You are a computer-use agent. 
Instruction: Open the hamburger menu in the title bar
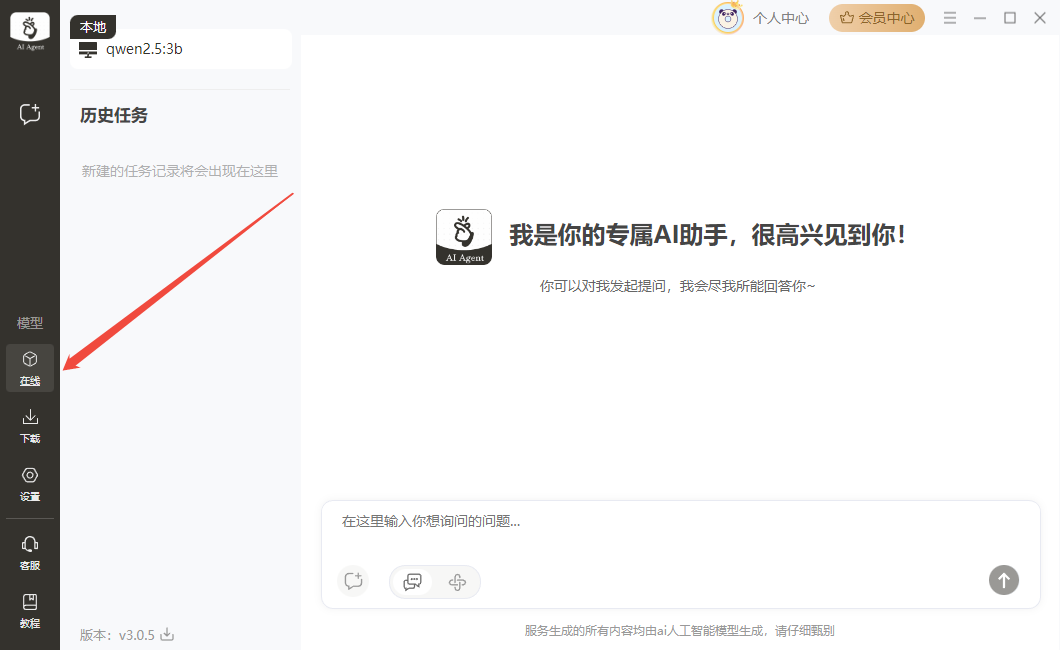click(x=950, y=18)
